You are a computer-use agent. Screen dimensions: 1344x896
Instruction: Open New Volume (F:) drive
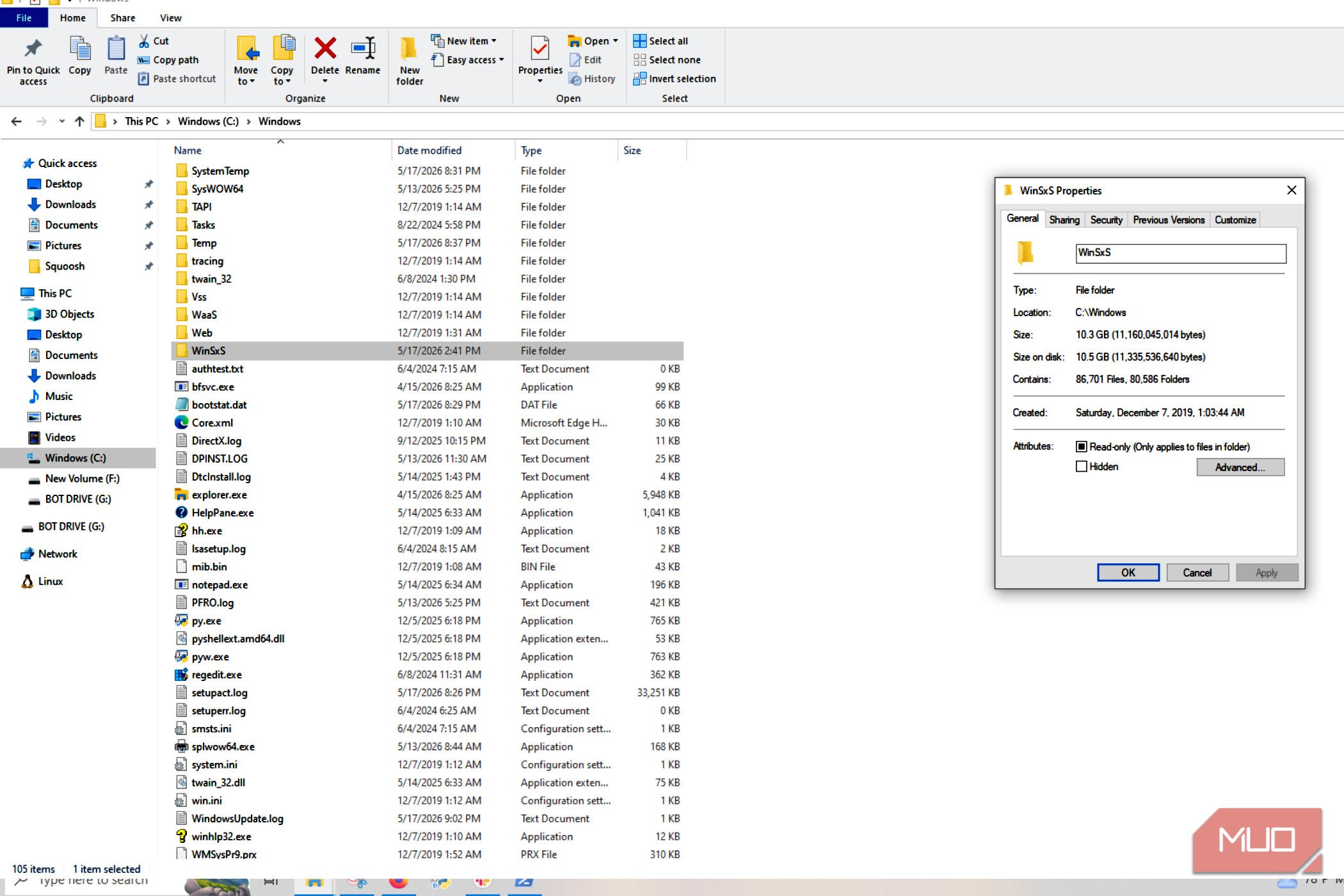click(x=82, y=478)
